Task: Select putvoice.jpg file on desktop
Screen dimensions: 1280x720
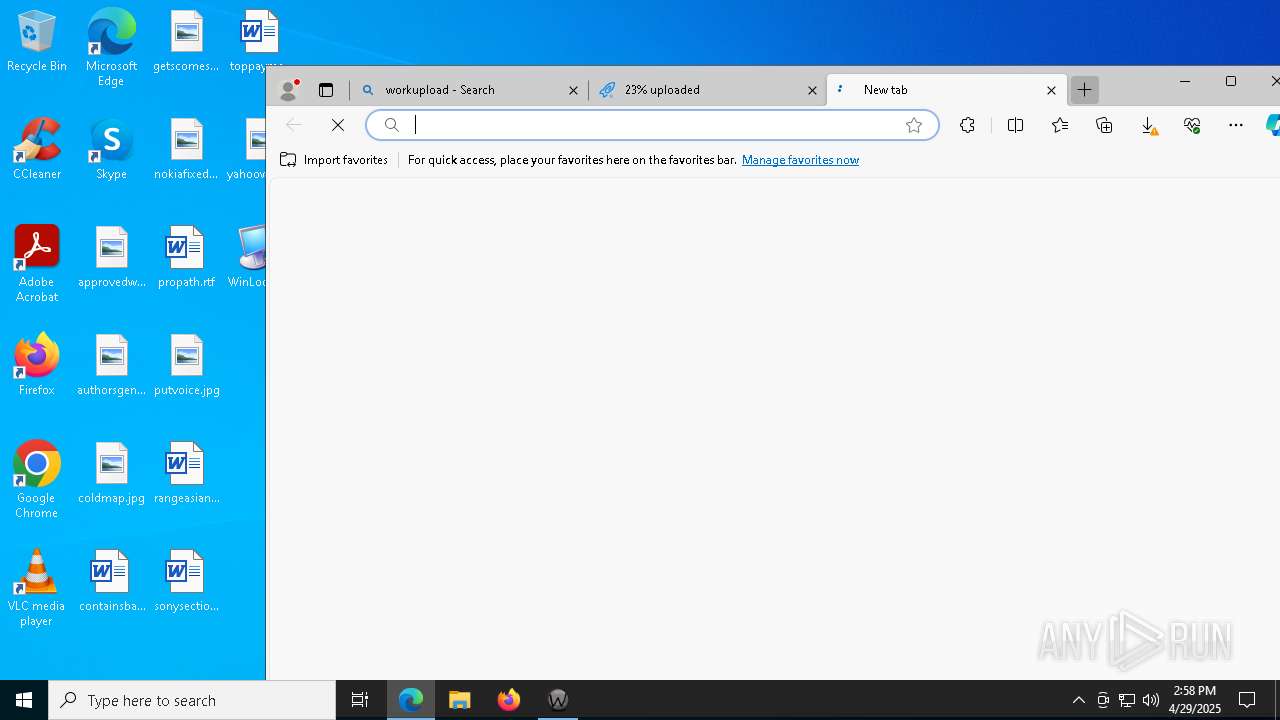Action: pos(186,366)
